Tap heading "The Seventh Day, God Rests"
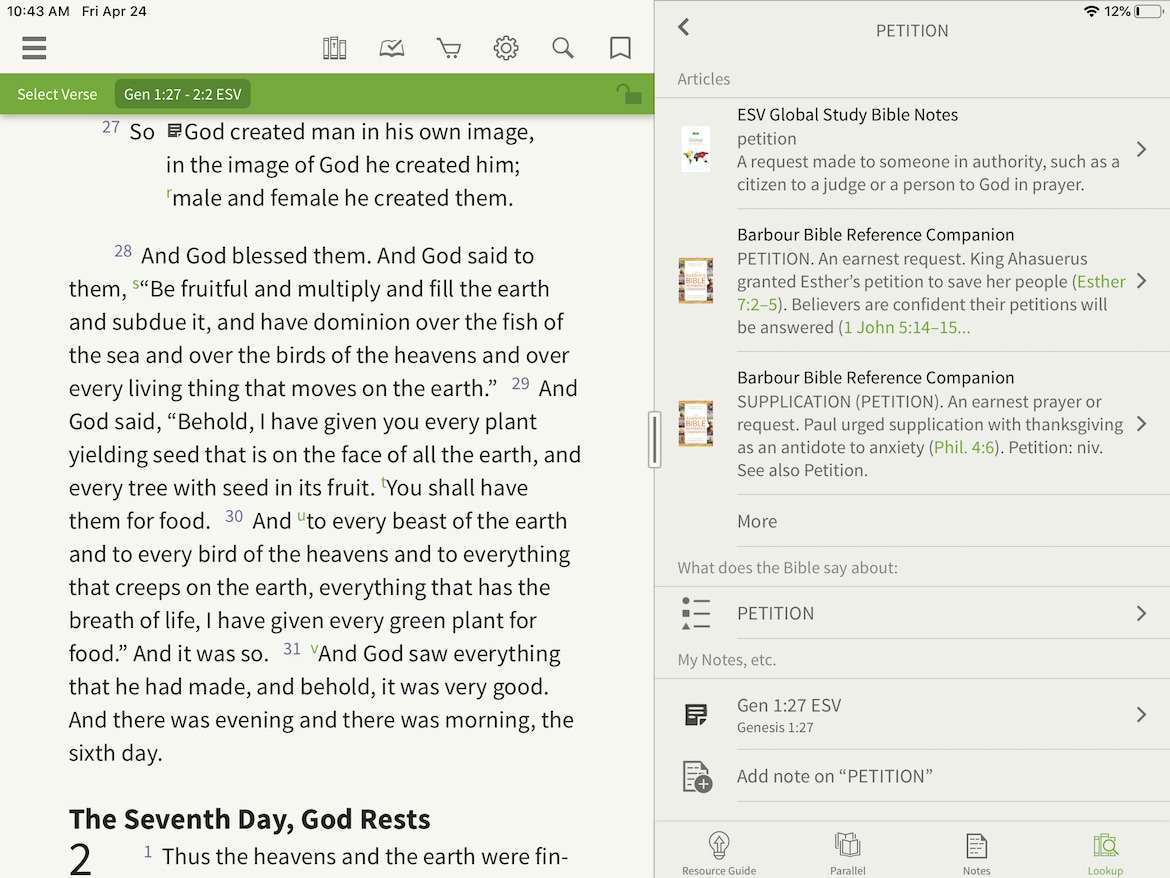This screenshot has height=878, width=1170. [249, 819]
